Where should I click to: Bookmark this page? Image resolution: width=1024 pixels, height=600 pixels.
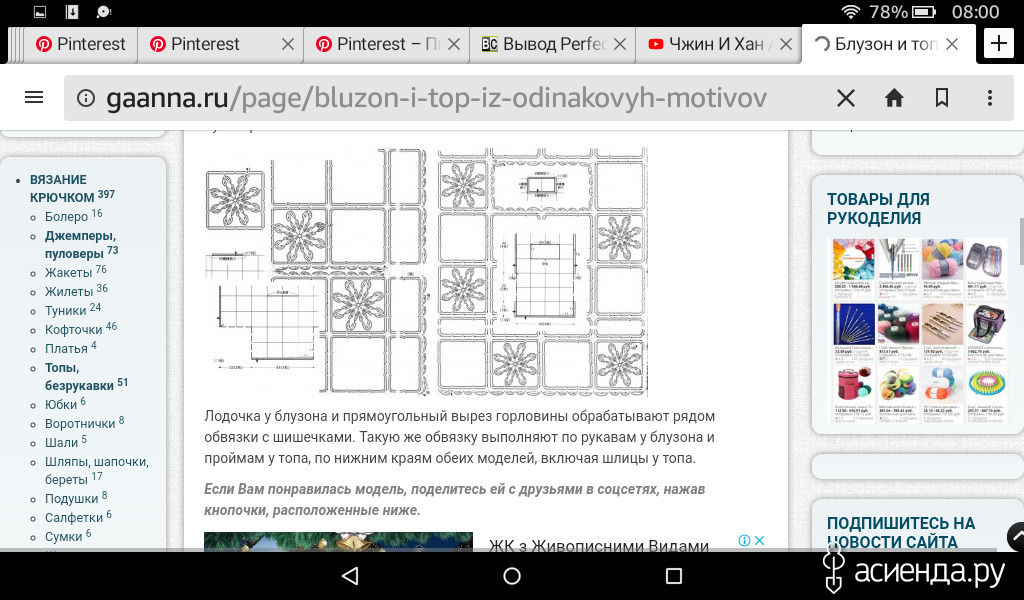click(942, 98)
